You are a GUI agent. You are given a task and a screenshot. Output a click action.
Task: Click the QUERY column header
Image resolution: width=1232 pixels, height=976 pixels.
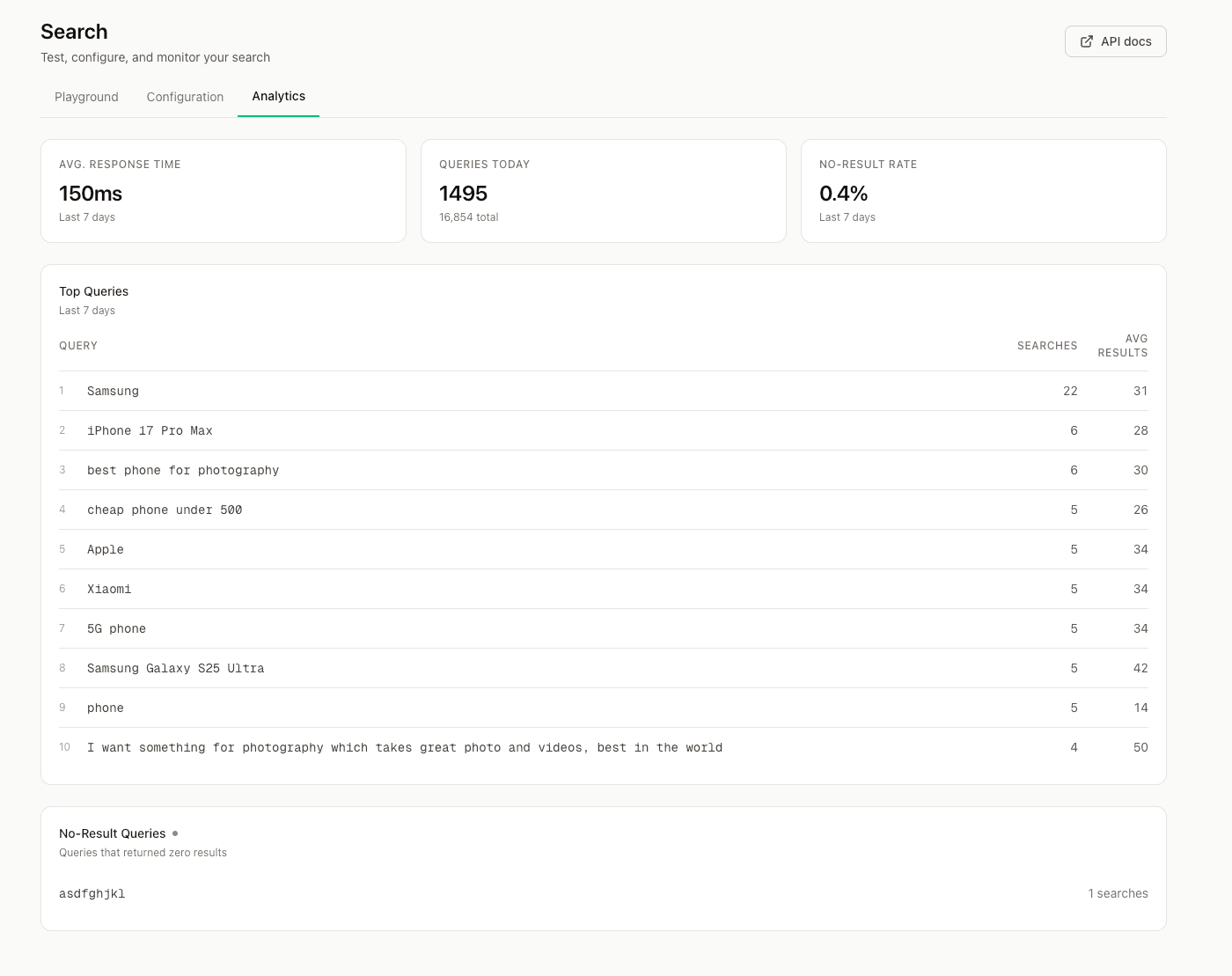click(77, 345)
